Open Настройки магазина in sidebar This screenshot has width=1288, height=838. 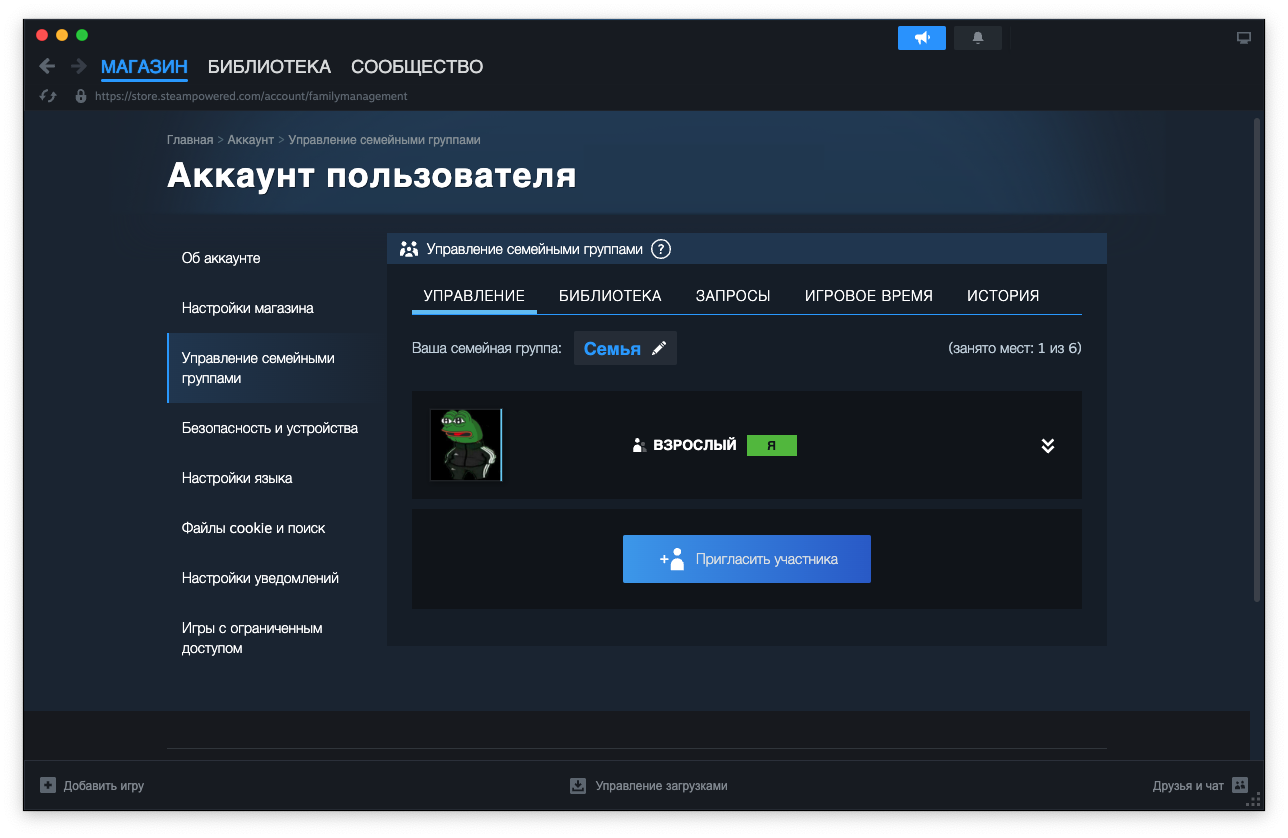[248, 308]
